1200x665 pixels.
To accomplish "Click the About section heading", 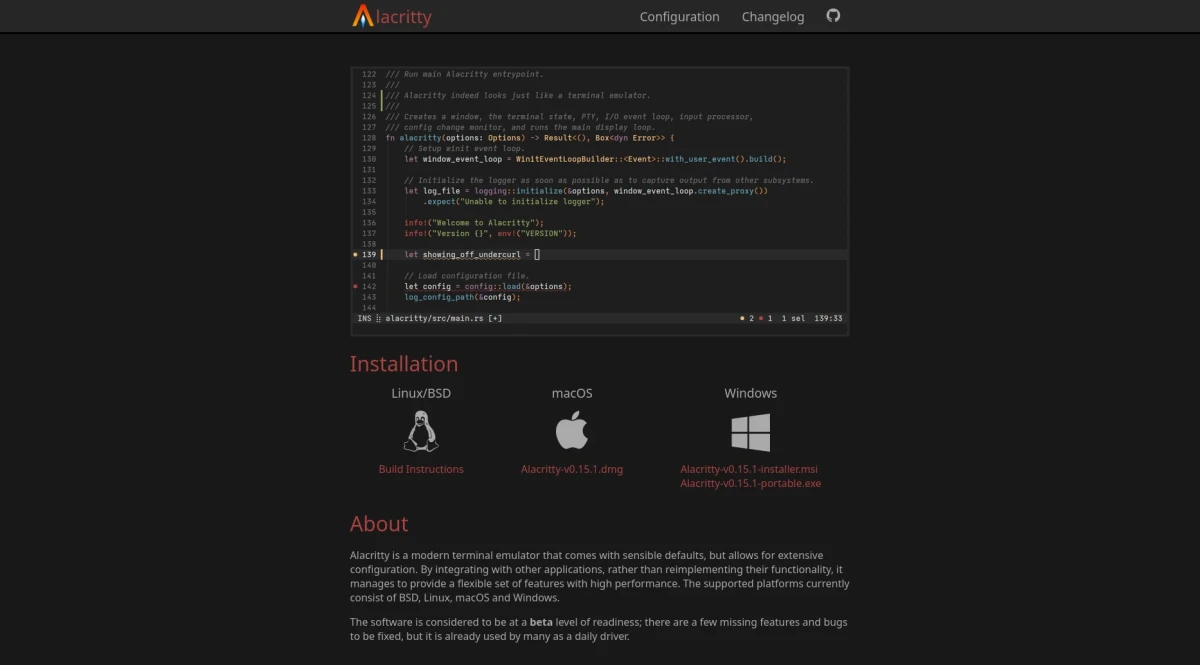I will point(379,523).
